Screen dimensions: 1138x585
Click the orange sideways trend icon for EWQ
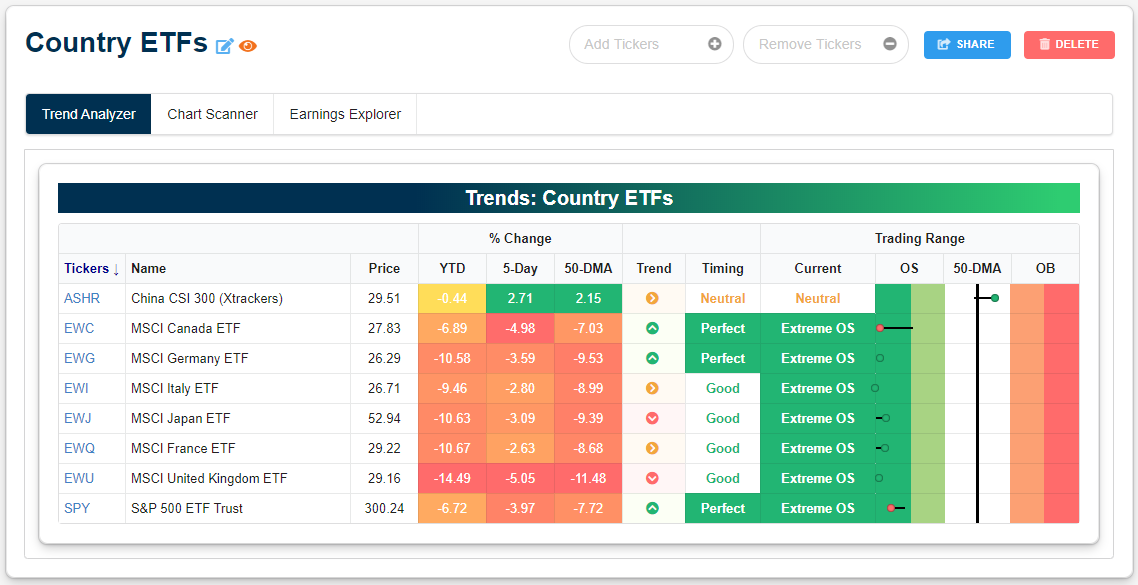click(652, 449)
